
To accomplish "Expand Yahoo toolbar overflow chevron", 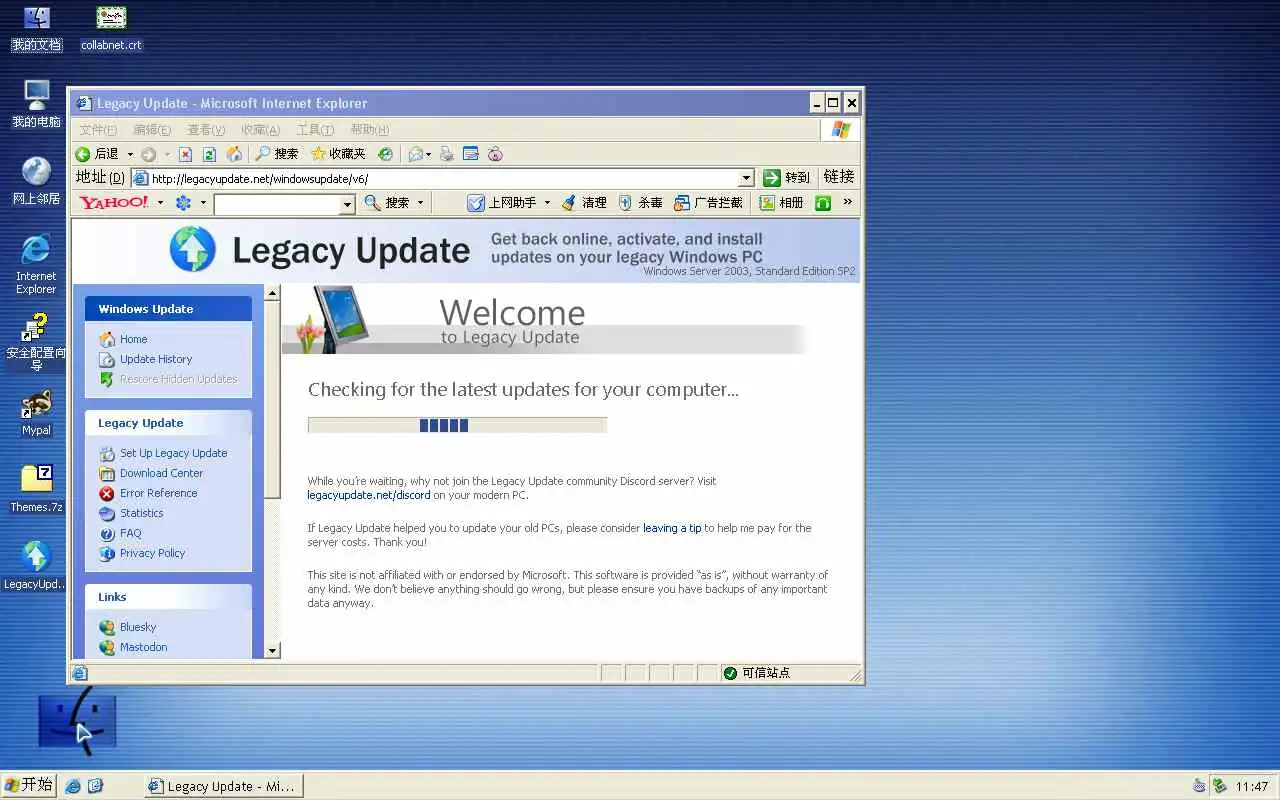I will tap(848, 202).
